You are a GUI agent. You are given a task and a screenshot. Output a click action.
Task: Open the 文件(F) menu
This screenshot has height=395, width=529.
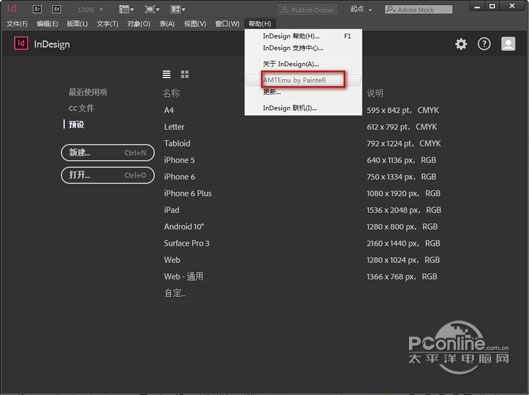[17, 24]
